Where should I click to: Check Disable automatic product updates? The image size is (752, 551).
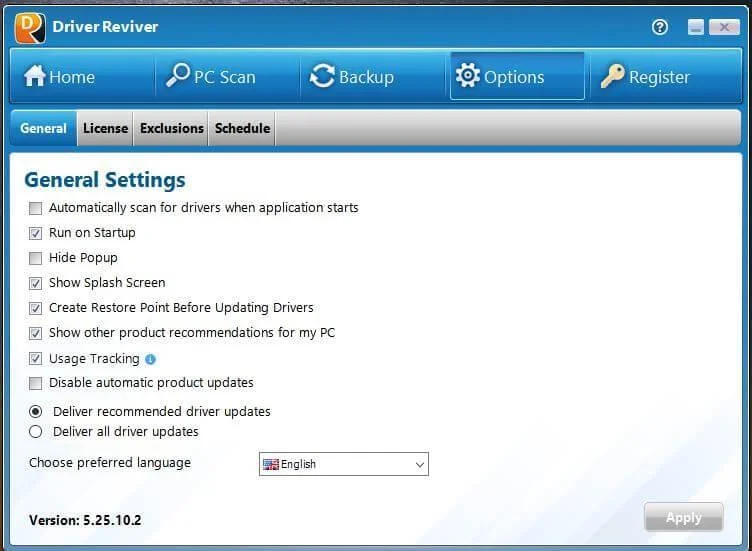coord(35,384)
